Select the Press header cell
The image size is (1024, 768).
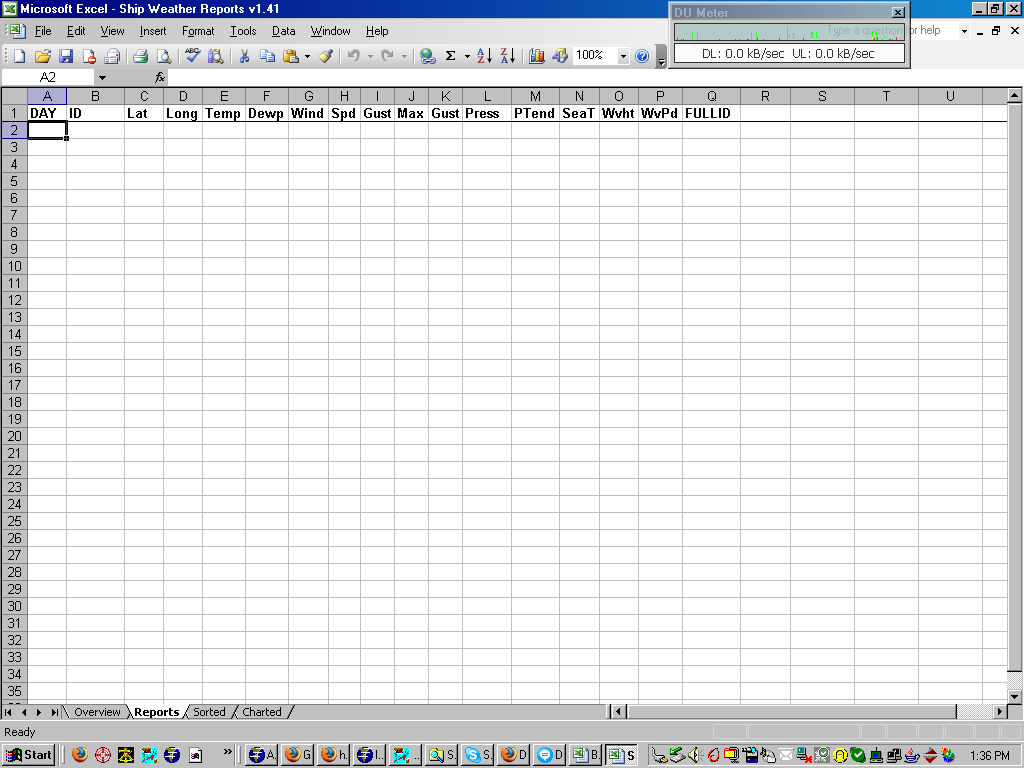click(487, 113)
